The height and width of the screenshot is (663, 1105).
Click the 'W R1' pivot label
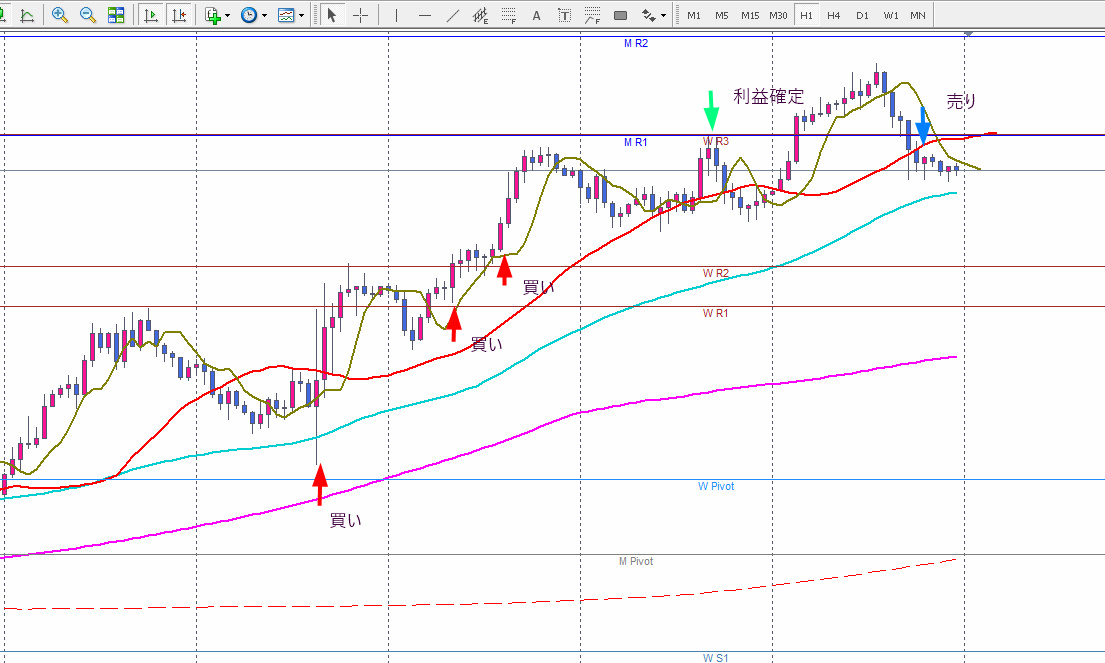[x=715, y=313]
